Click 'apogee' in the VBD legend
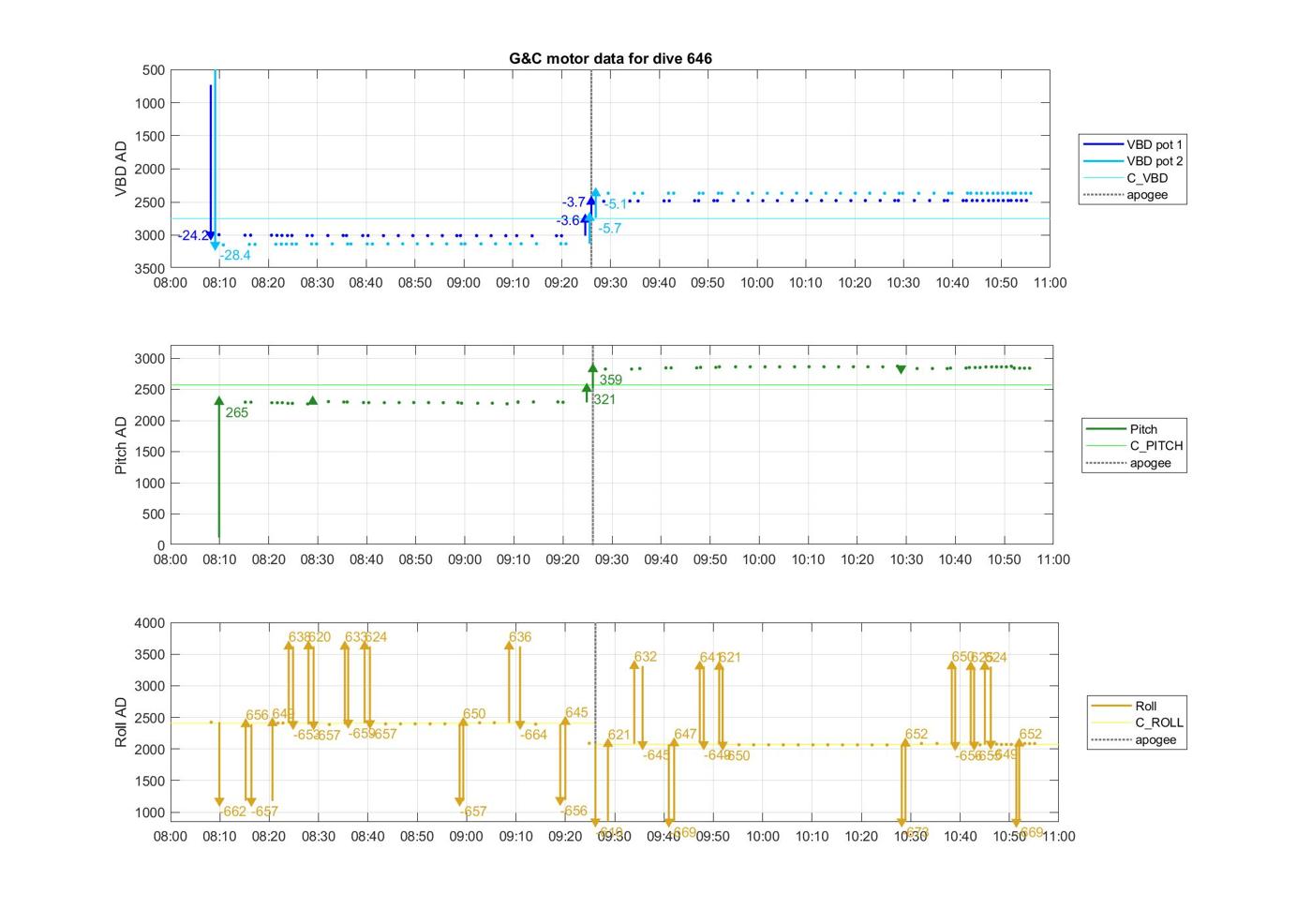1312x924 pixels. click(1126, 195)
